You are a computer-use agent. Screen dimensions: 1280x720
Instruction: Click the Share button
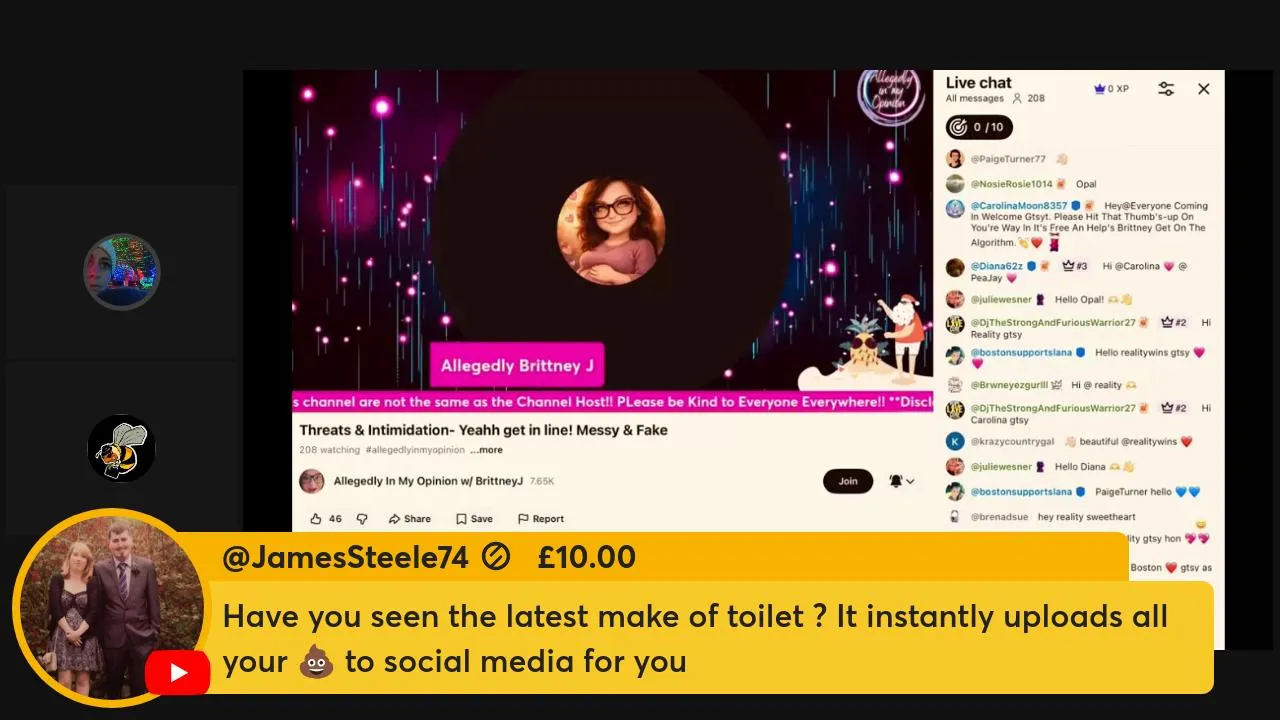click(x=410, y=519)
